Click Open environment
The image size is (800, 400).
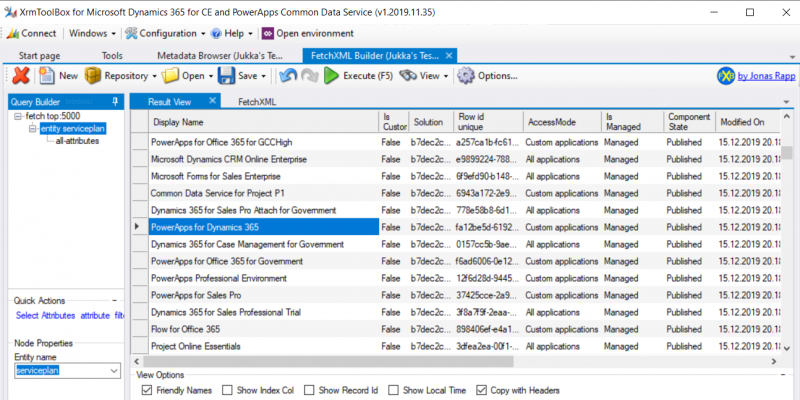click(x=308, y=33)
